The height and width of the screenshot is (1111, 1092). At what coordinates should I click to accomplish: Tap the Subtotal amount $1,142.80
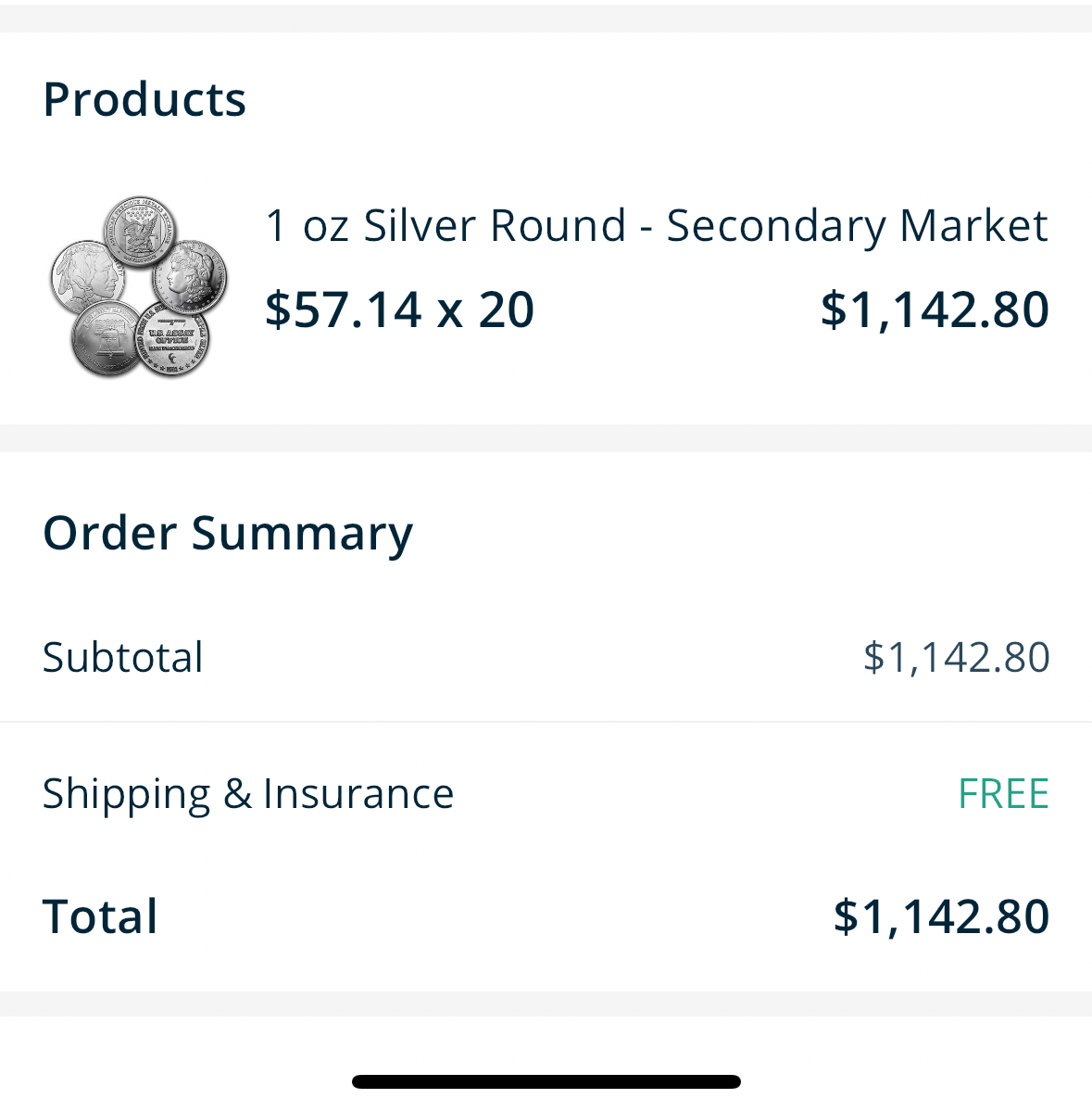[x=956, y=658]
